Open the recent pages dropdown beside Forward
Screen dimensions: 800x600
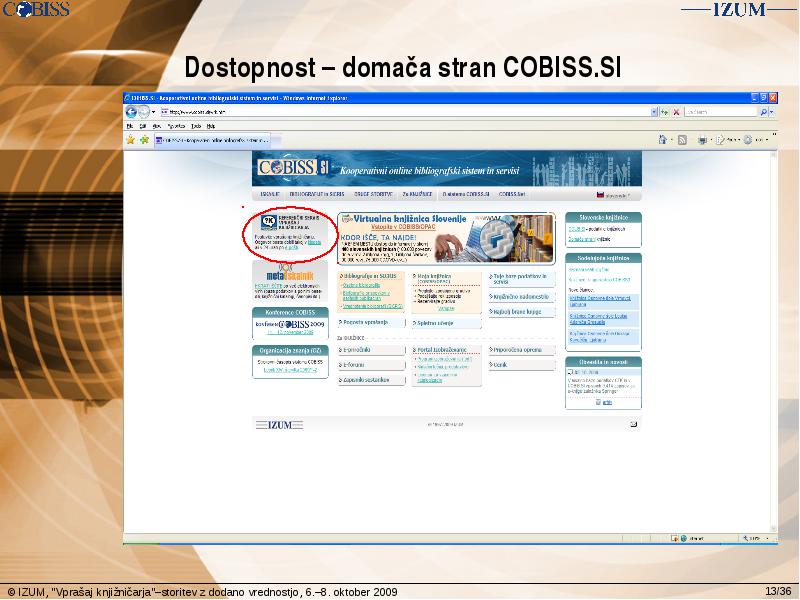(x=154, y=112)
